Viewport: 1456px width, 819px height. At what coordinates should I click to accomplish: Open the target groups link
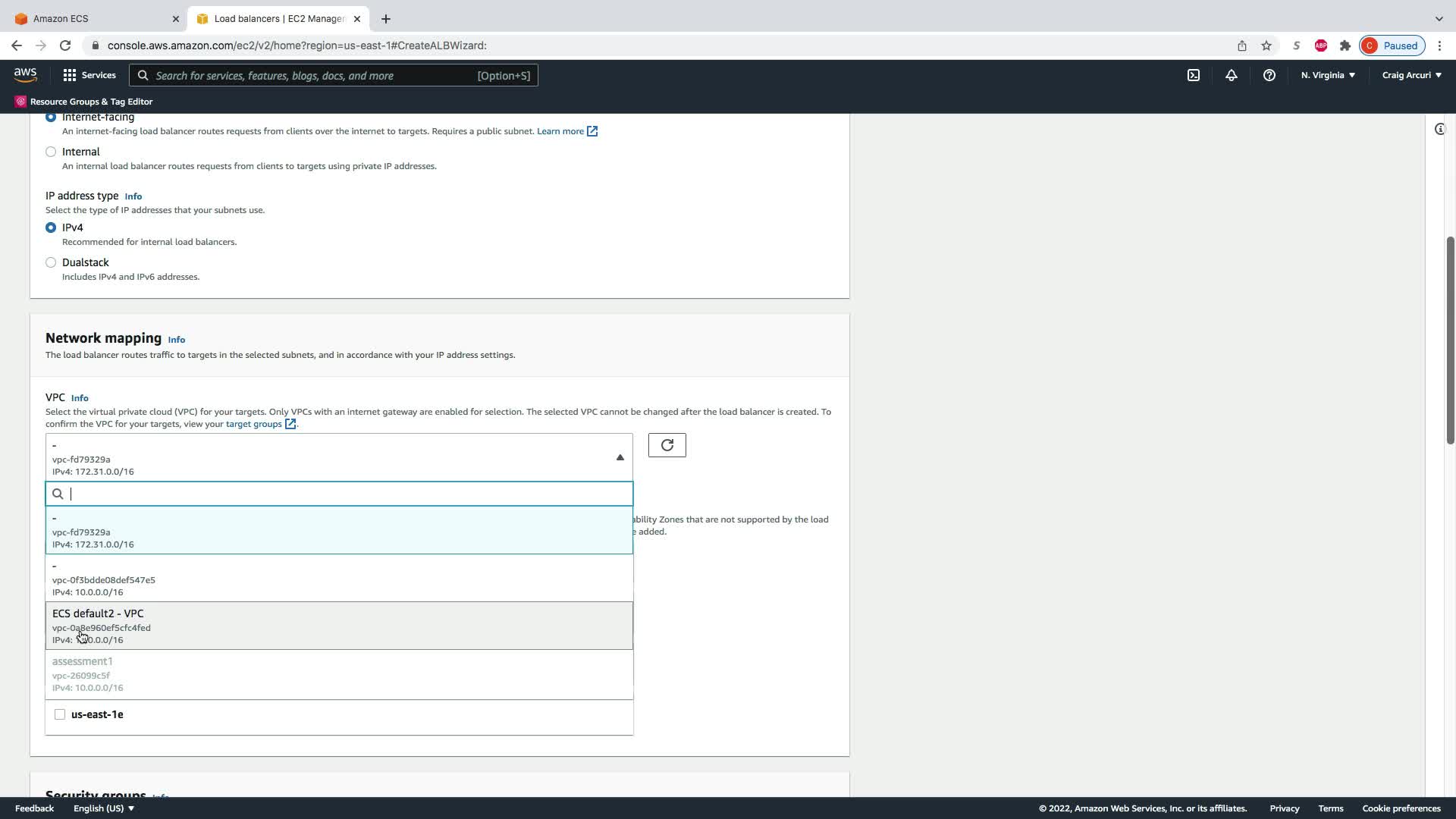tap(253, 424)
